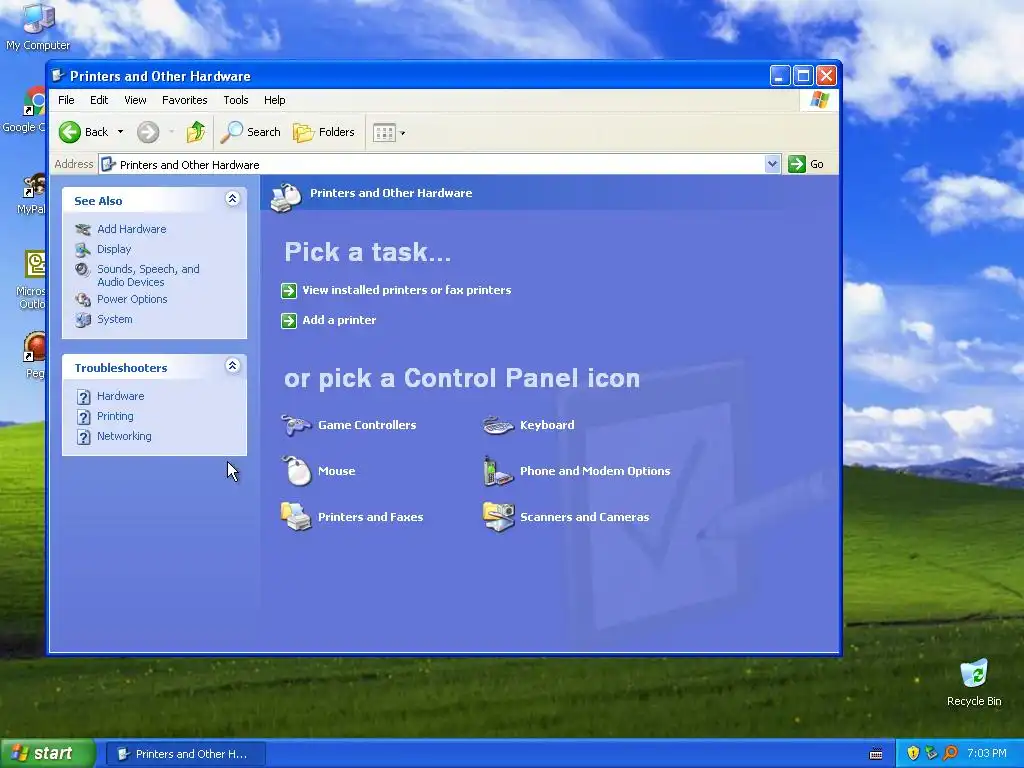Image resolution: width=1024 pixels, height=768 pixels.
Task: Click the Networking troubleshooter question icon
Action: (x=84, y=436)
